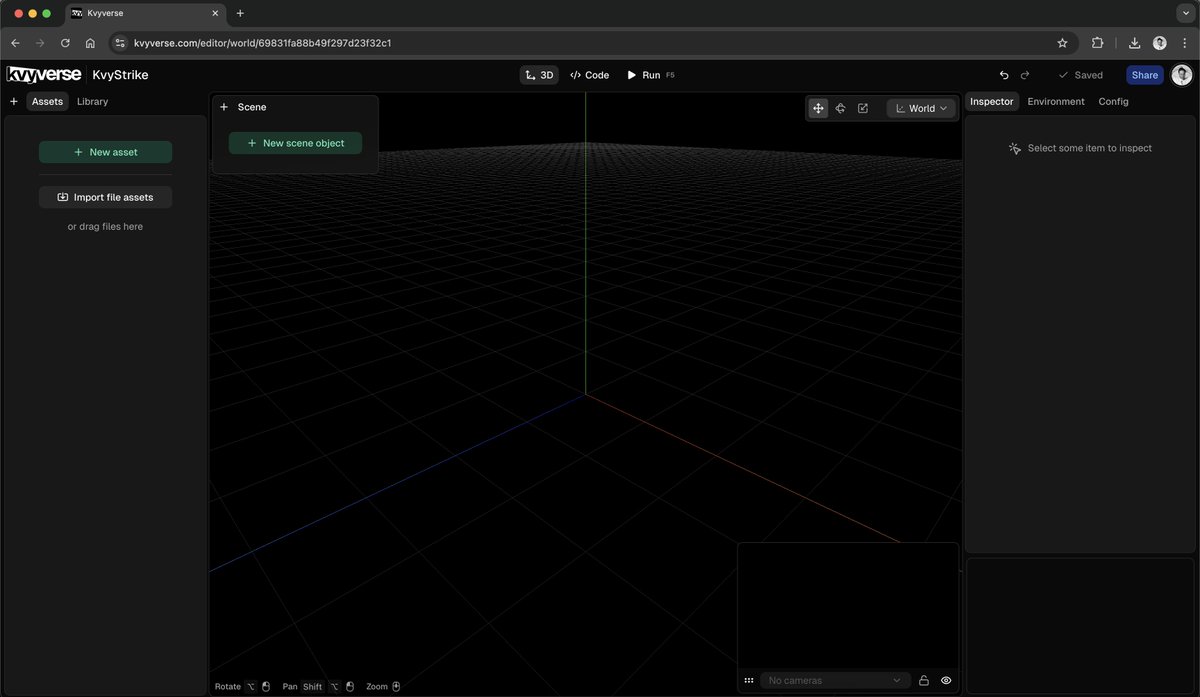Bookmark this page with star icon

coord(1062,43)
